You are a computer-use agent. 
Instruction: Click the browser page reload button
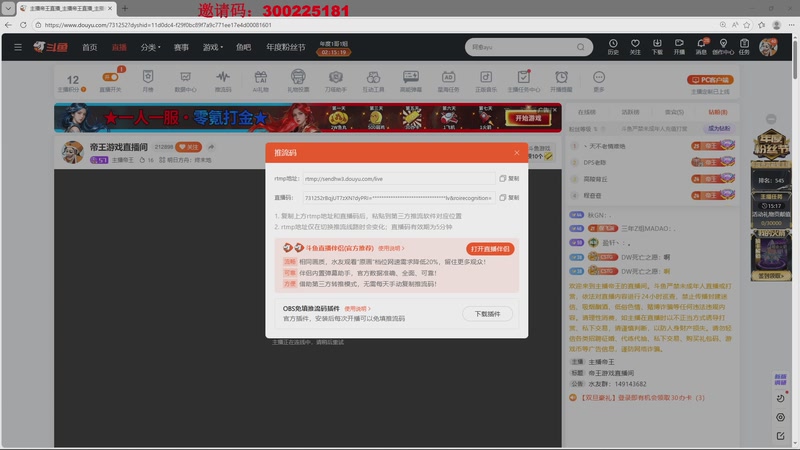click(x=23, y=24)
